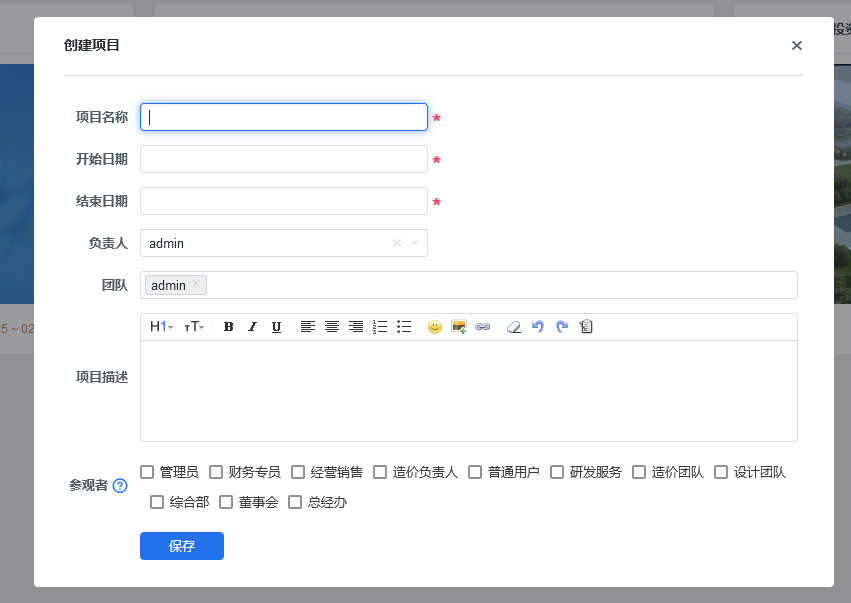Screen dimensions: 851x603
Task: Click the underline formatting icon
Action: [x=276, y=327]
